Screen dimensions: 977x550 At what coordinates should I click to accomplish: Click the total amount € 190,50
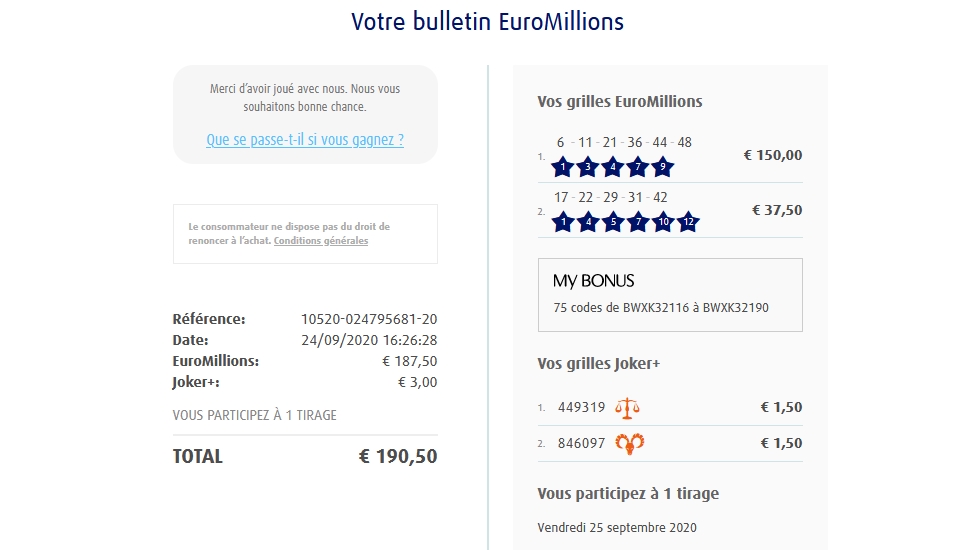click(397, 457)
